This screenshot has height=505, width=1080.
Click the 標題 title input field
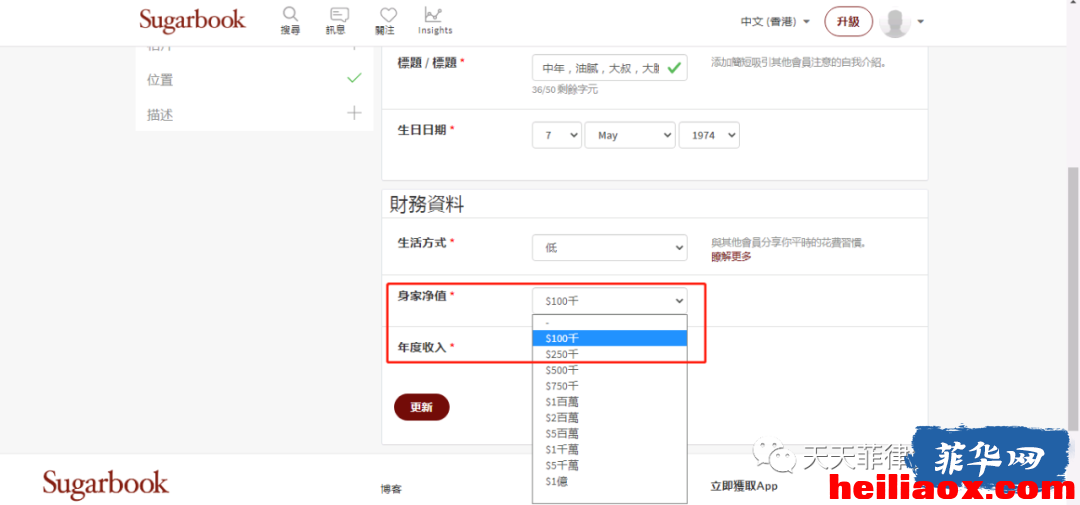point(610,68)
